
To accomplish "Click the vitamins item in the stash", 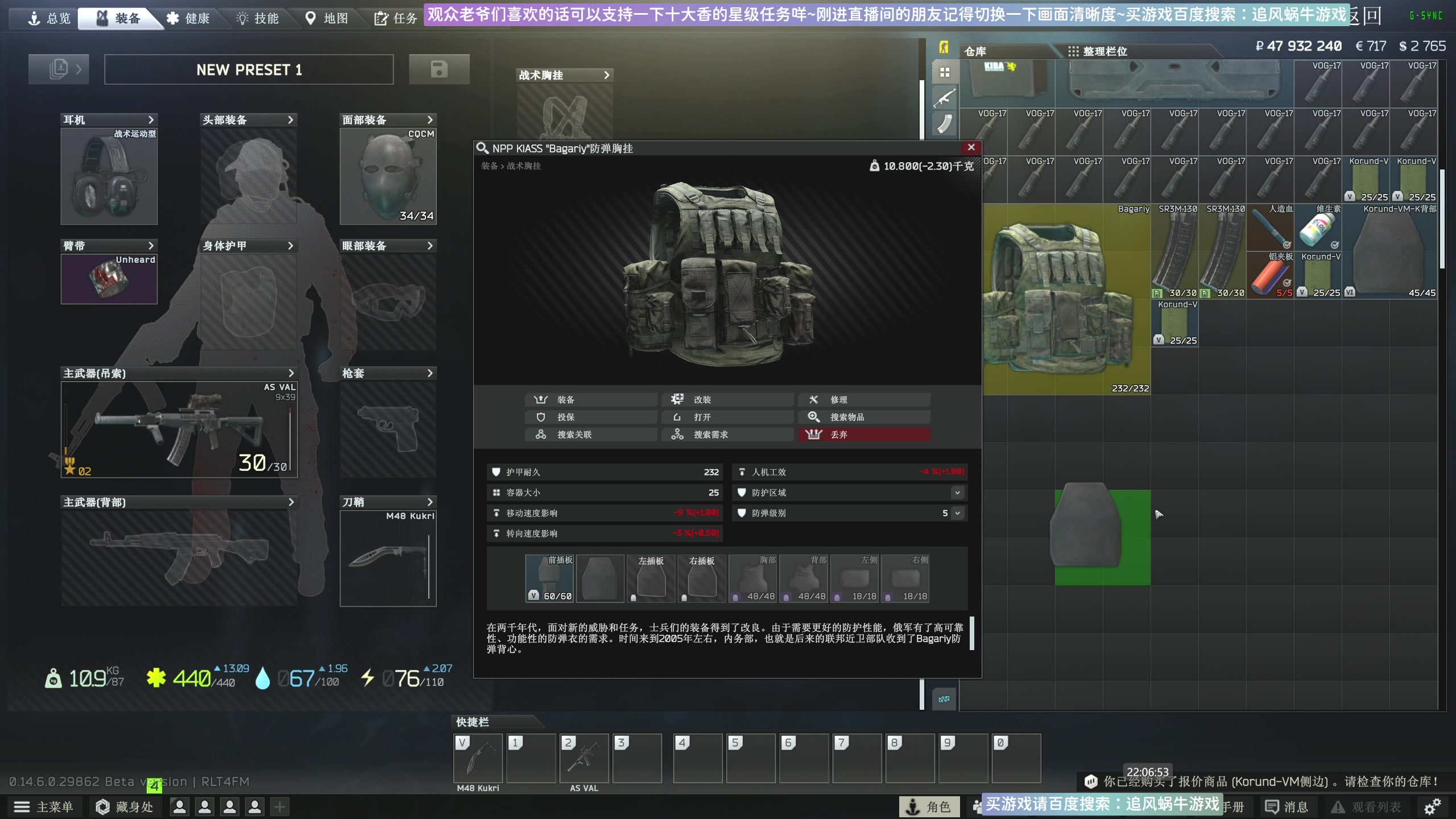I will click(1318, 228).
